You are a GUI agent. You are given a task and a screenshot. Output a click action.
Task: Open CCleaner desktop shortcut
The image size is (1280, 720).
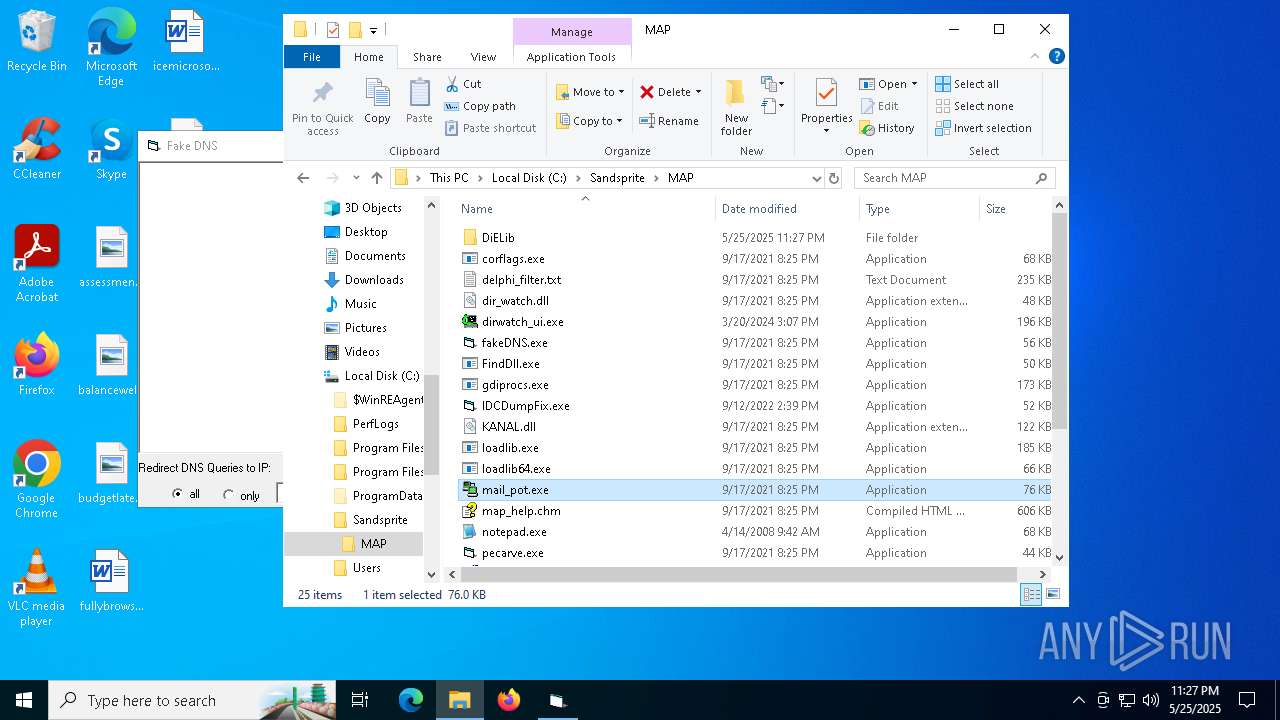click(x=37, y=150)
